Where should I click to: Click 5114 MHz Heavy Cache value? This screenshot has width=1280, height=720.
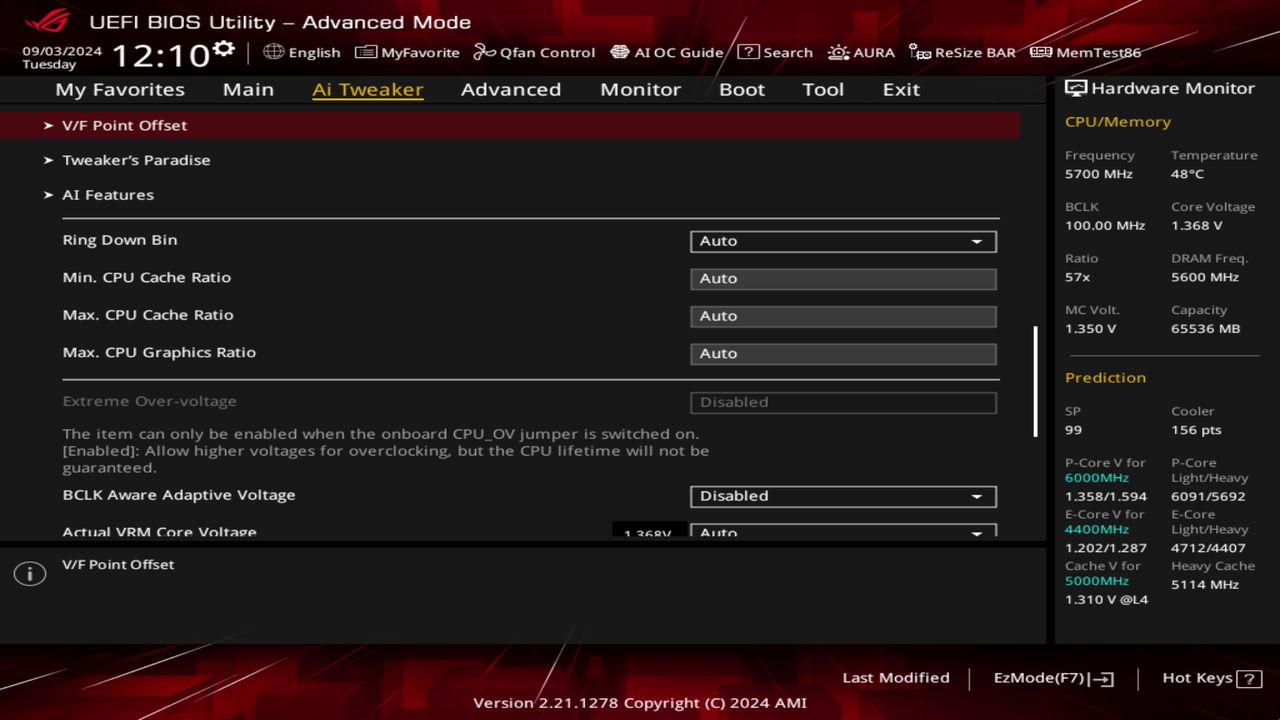[1205, 584]
